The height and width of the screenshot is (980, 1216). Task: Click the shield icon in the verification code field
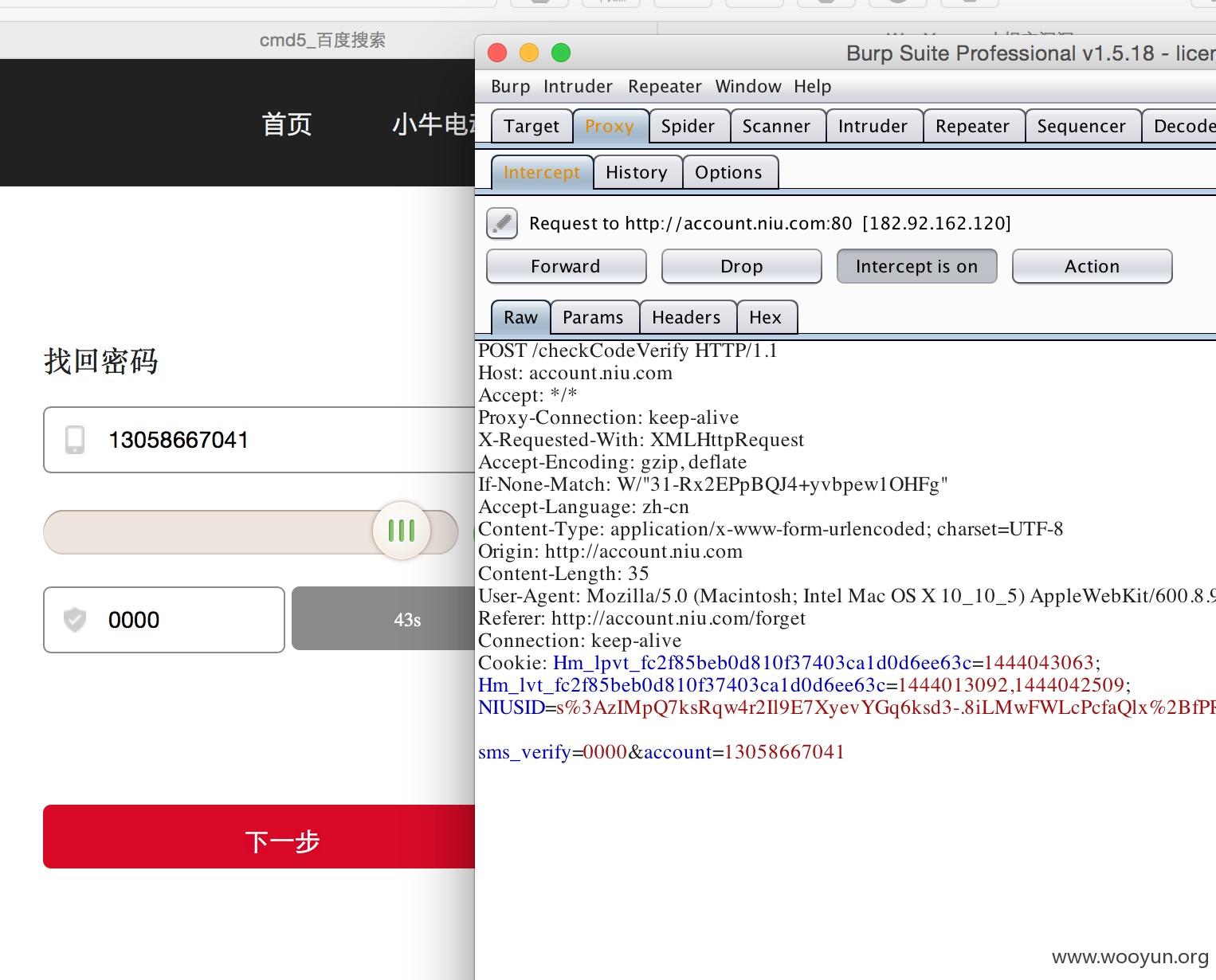[x=75, y=619]
